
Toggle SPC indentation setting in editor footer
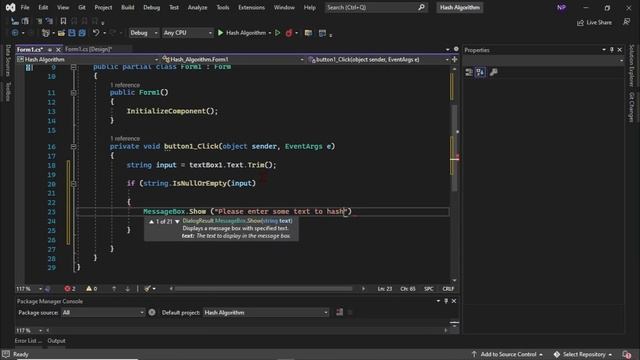click(429, 289)
